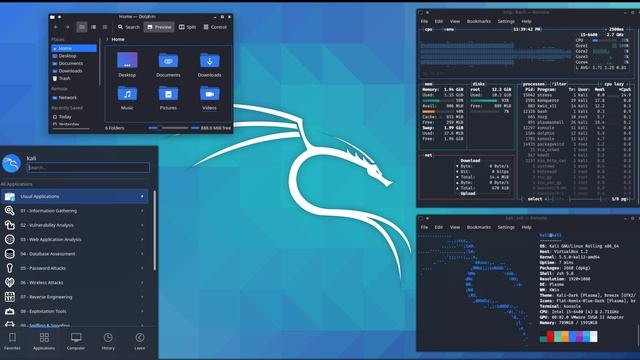The image size is (640, 360).
Task: Select Home in Dolphin Places panel
Action: [74, 48]
